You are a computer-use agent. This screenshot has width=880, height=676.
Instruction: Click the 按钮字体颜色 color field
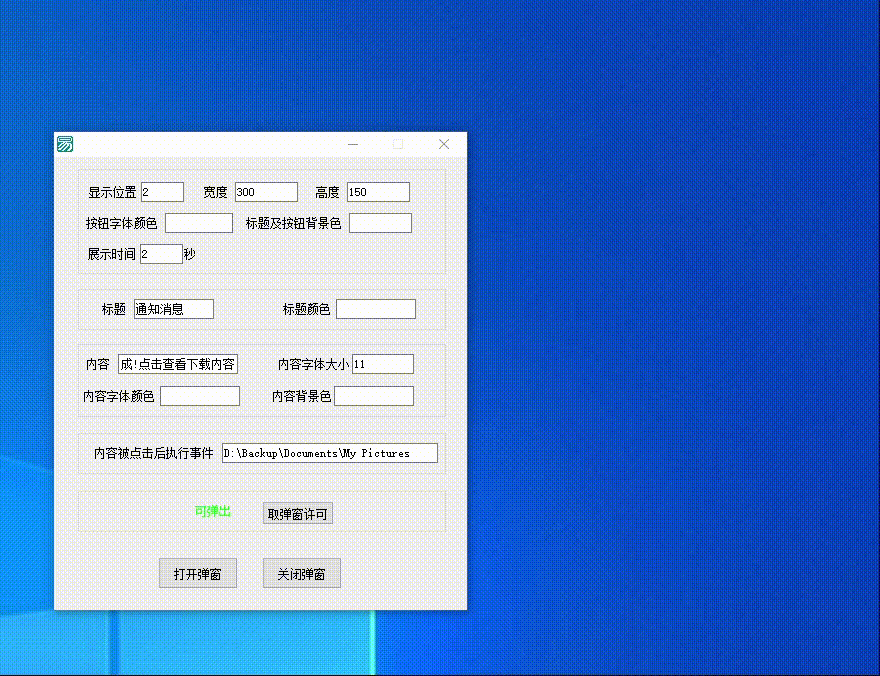[199, 223]
